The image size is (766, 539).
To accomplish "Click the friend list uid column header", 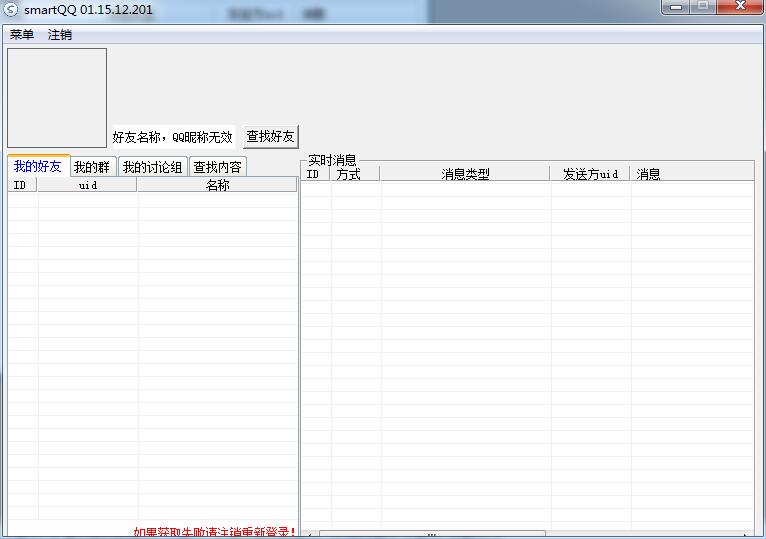I will (87, 185).
